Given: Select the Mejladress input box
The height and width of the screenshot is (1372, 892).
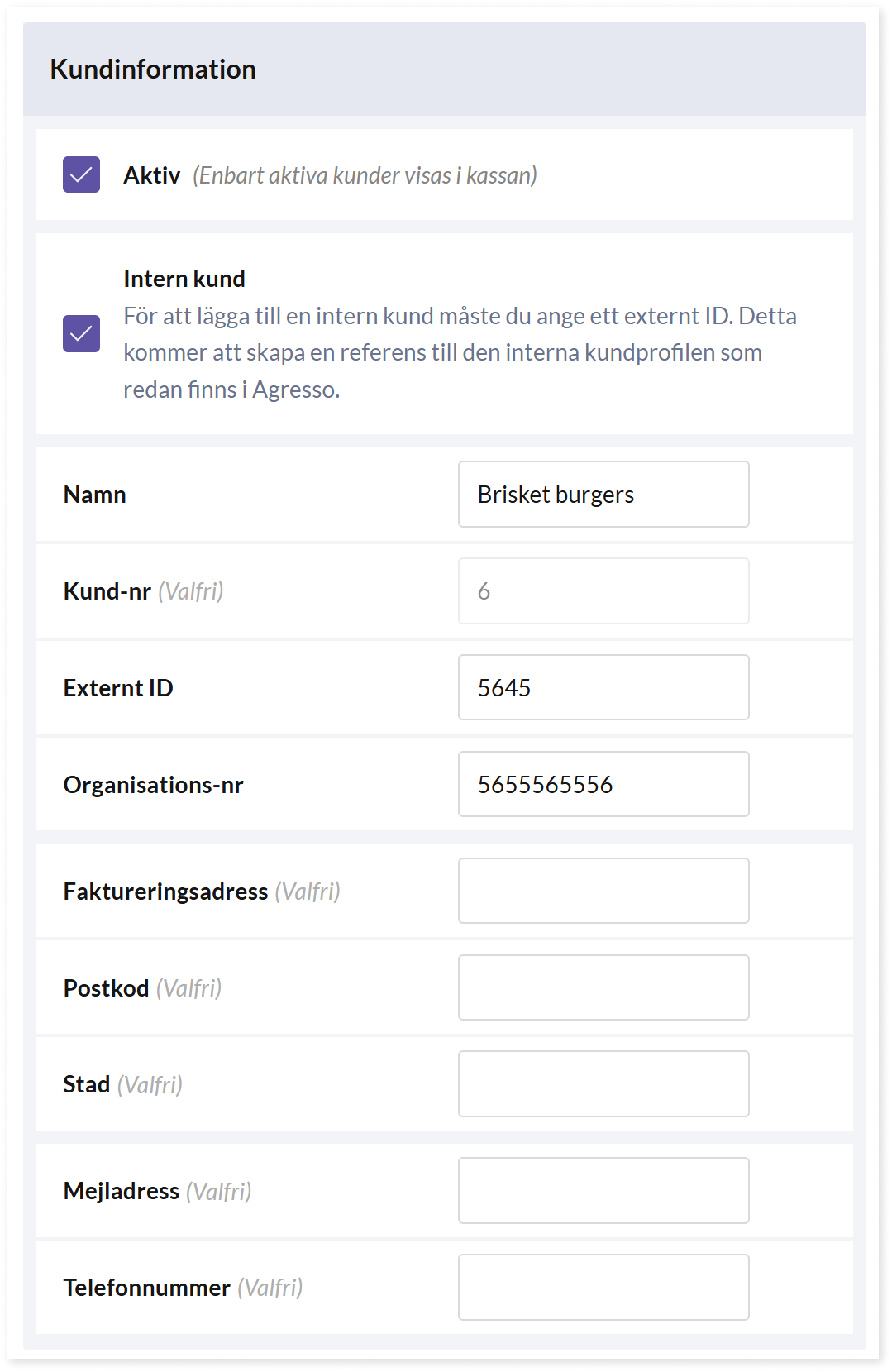Looking at the screenshot, I should tap(603, 1191).
